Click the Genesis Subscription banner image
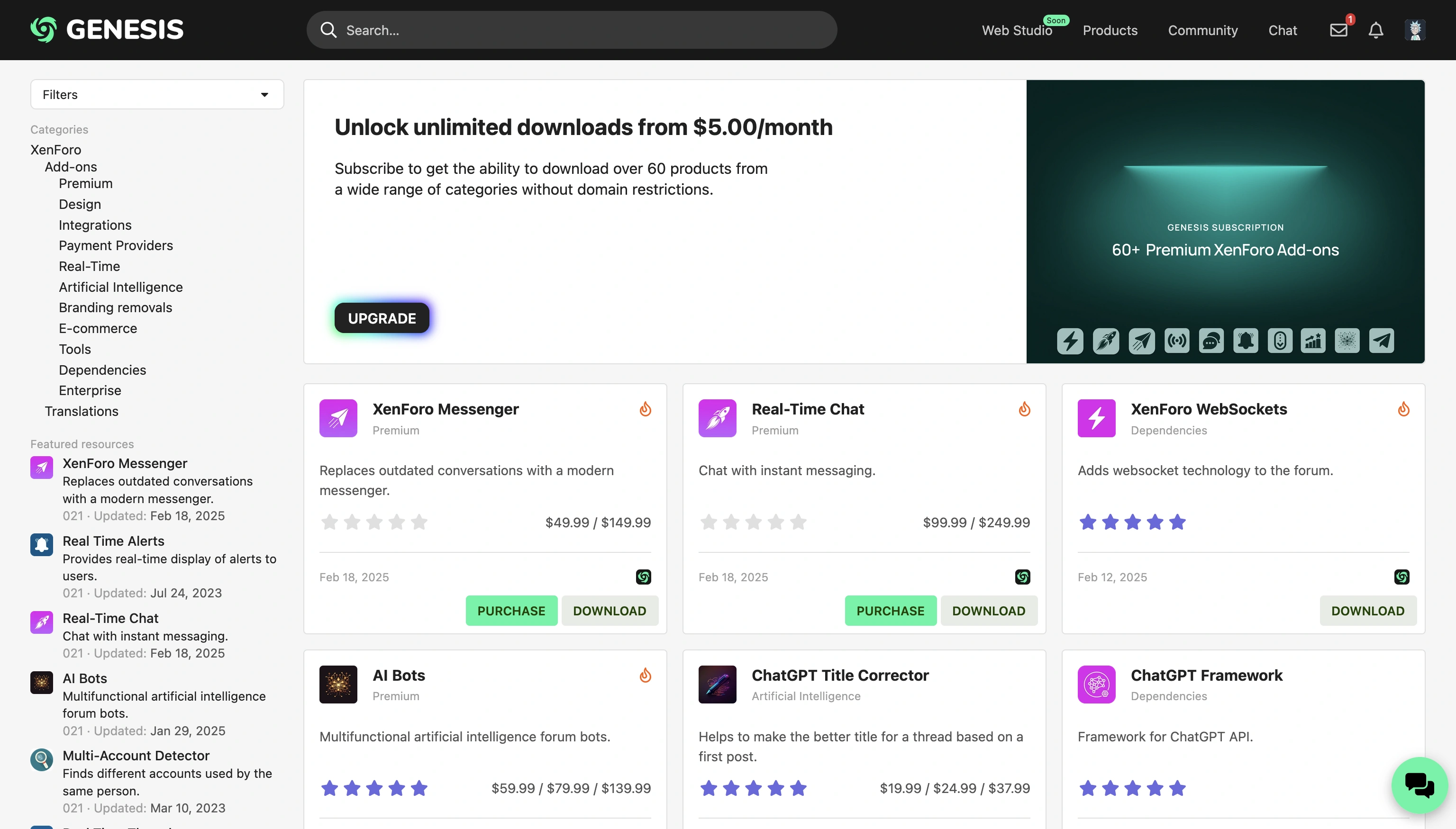The image size is (1456, 829). point(1225,222)
